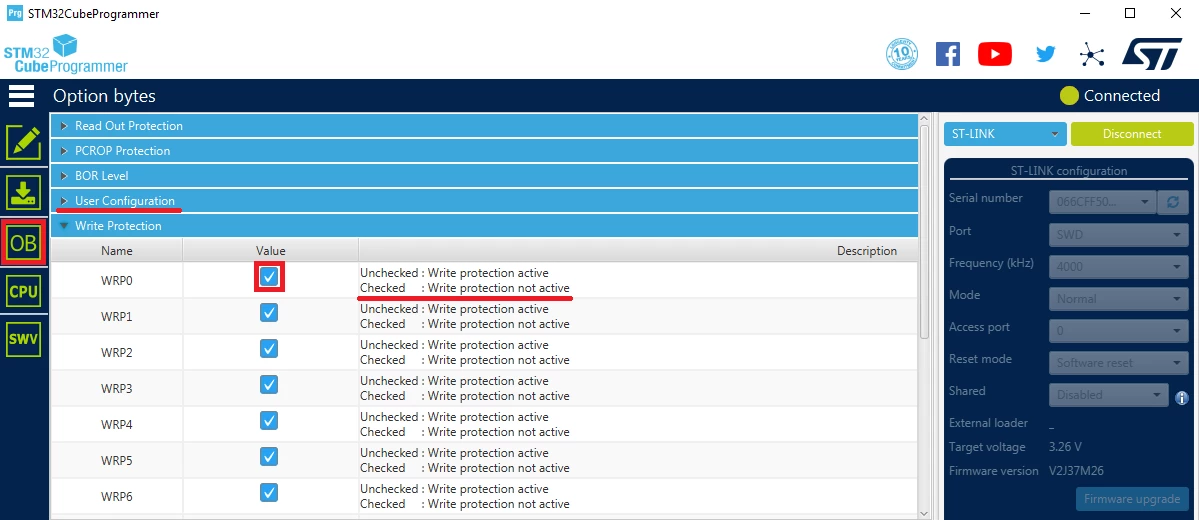This screenshot has width=1199, height=520.
Task: Expand the BOR Level section
Action: point(484,176)
